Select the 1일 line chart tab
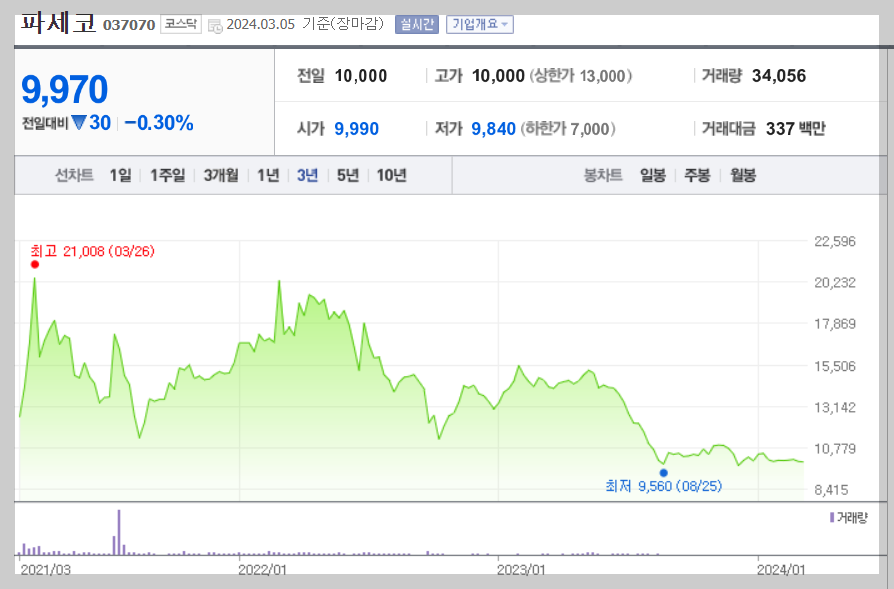Viewport: 894px width, 589px height. [x=120, y=175]
